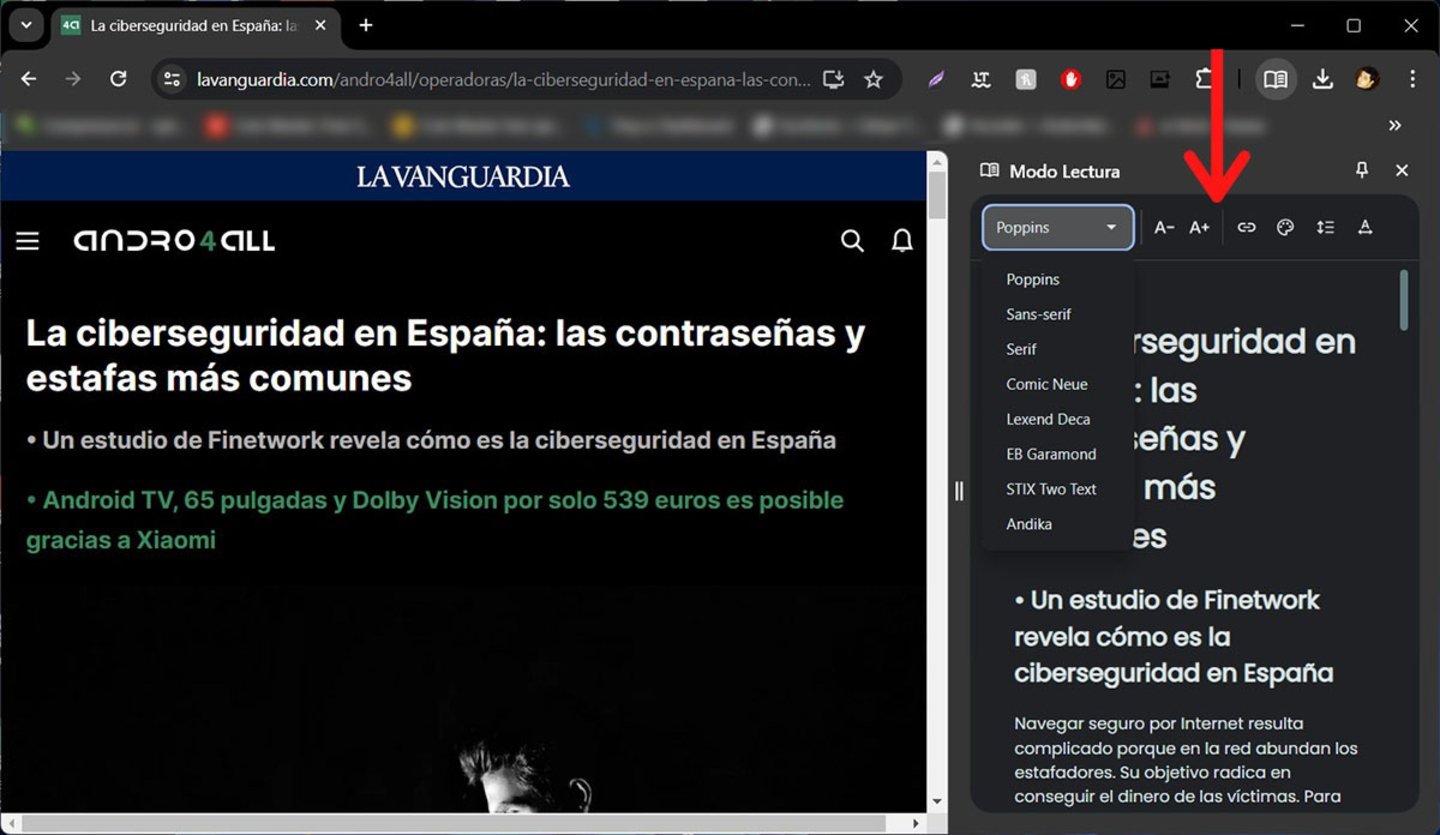The image size is (1440, 835).
Task: Click the dark picture extension icon
Action: [x=1160, y=79]
